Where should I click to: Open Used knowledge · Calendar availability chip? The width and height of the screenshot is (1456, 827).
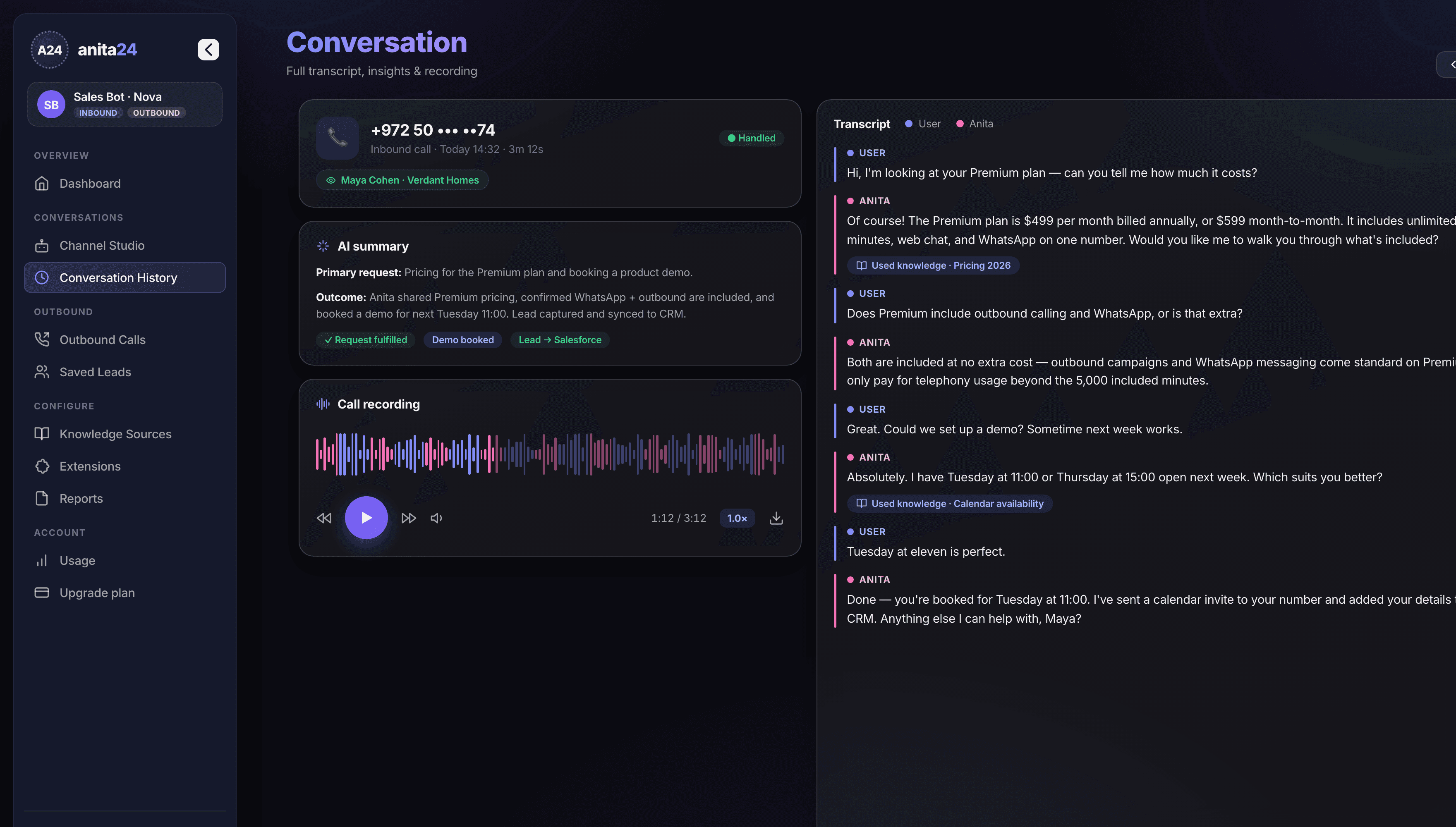949,503
